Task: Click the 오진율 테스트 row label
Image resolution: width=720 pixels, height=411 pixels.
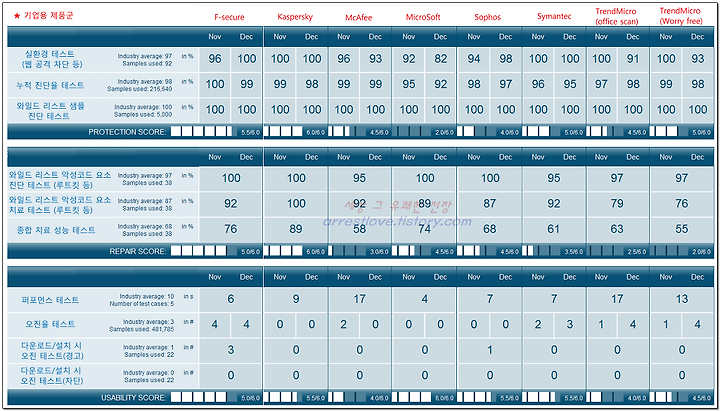Action: (50, 324)
